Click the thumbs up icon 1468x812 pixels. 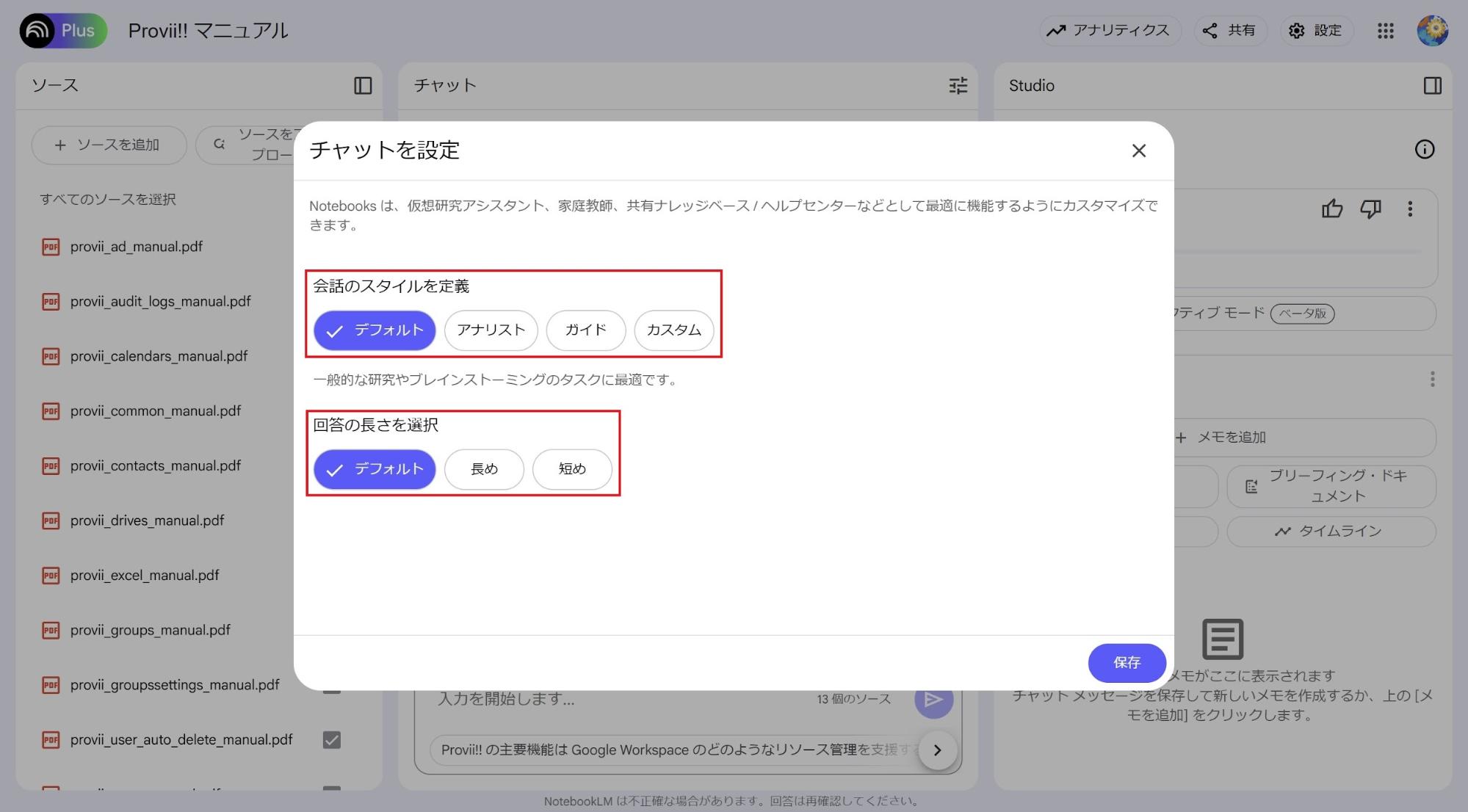tap(1332, 209)
